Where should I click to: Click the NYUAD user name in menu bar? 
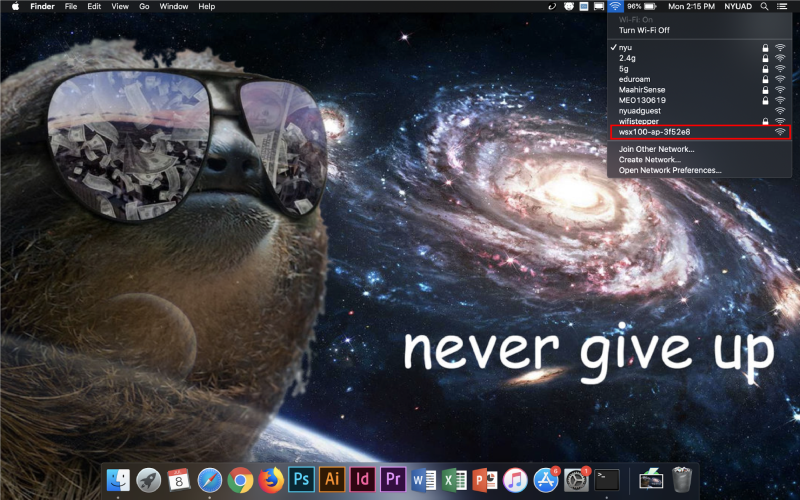738,6
